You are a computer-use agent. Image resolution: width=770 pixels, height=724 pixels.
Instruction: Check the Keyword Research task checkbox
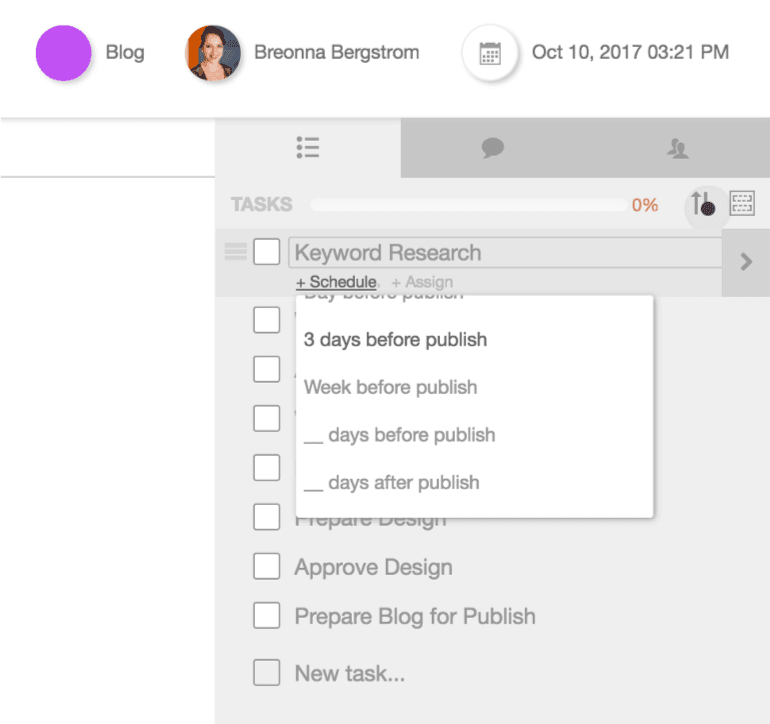266,253
